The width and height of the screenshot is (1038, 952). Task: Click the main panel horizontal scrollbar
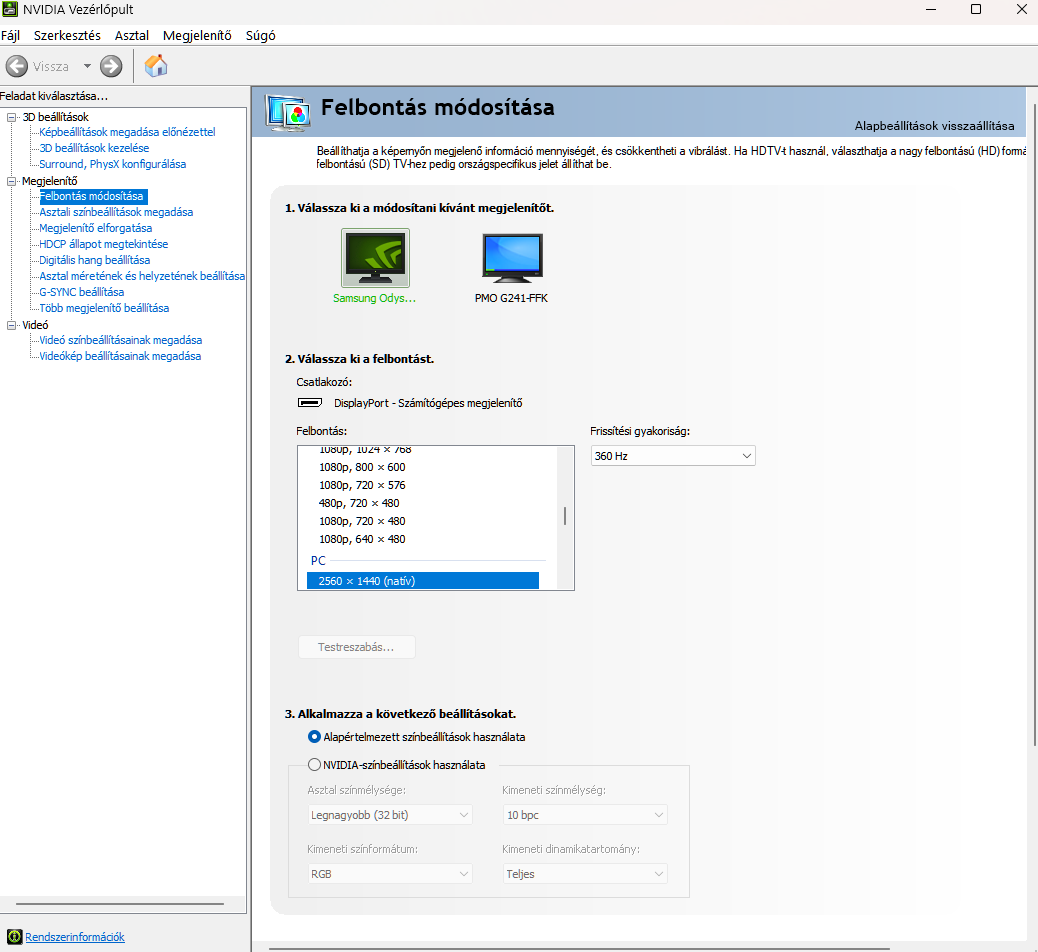click(x=579, y=949)
